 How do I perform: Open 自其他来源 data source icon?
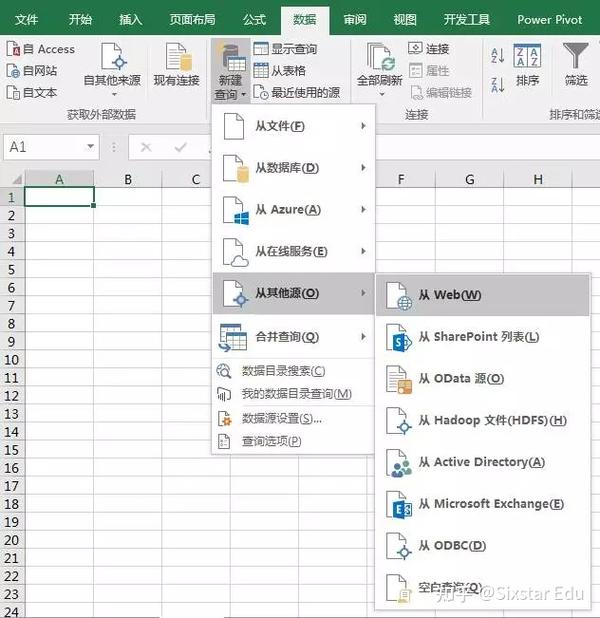point(113,57)
